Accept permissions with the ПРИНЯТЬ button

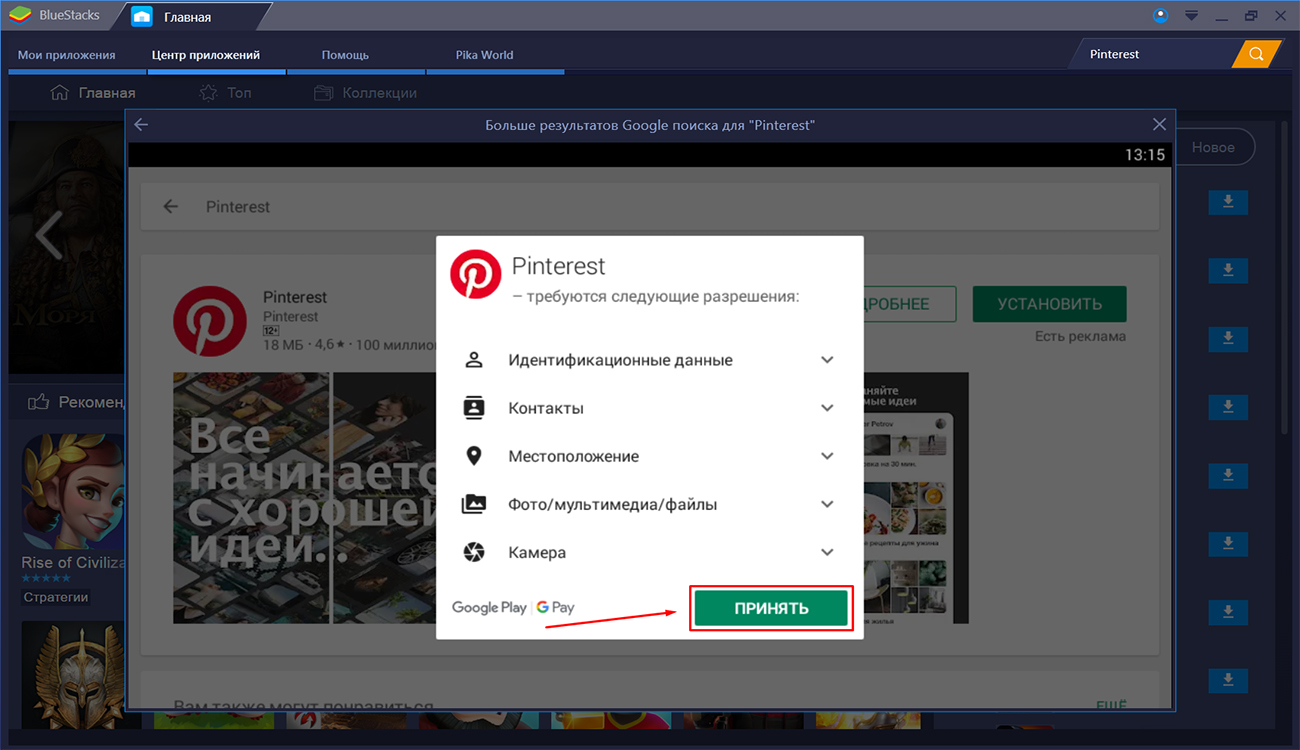tap(771, 608)
